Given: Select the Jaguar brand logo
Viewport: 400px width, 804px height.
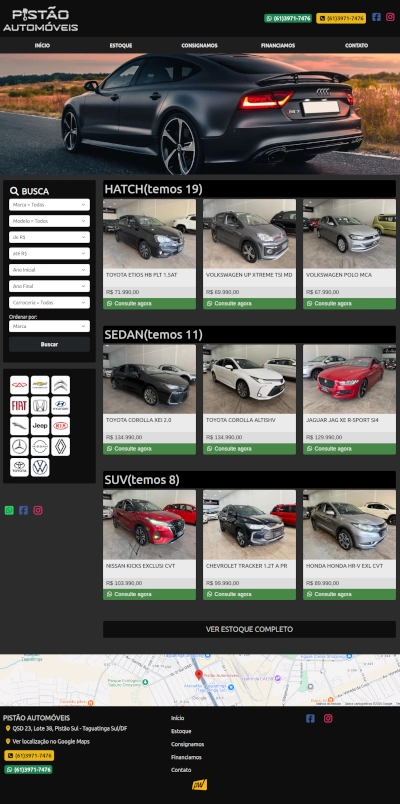Looking at the screenshot, I should [x=19, y=426].
